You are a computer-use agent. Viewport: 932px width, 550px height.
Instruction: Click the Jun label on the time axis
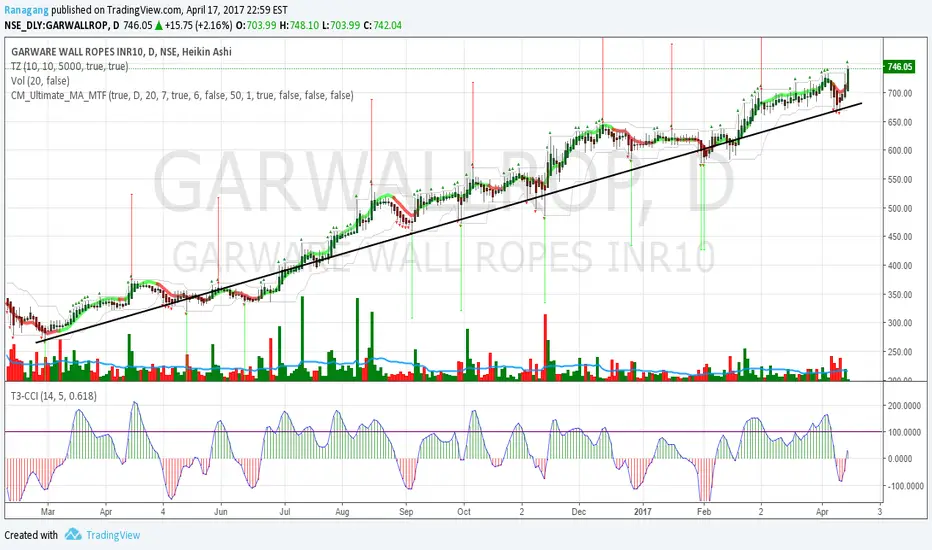click(221, 511)
